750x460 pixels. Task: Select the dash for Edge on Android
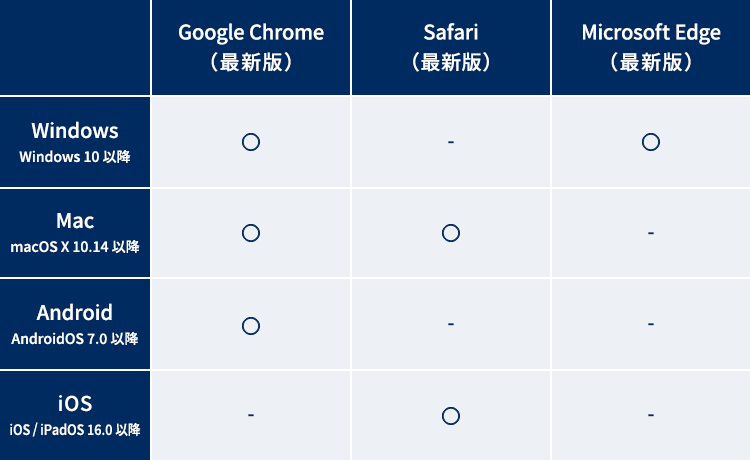pyautogui.click(x=651, y=325)
